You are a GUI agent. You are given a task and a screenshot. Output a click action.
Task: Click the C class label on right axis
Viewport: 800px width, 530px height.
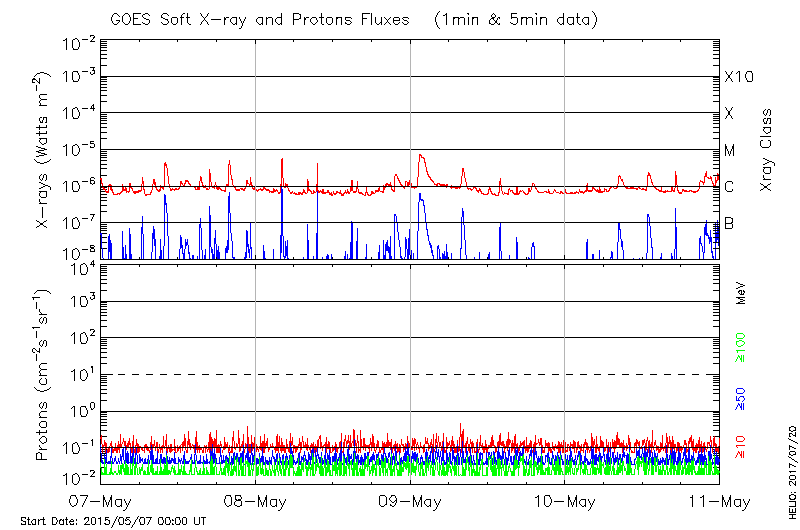pyautogui.click(x=729, y=187)
